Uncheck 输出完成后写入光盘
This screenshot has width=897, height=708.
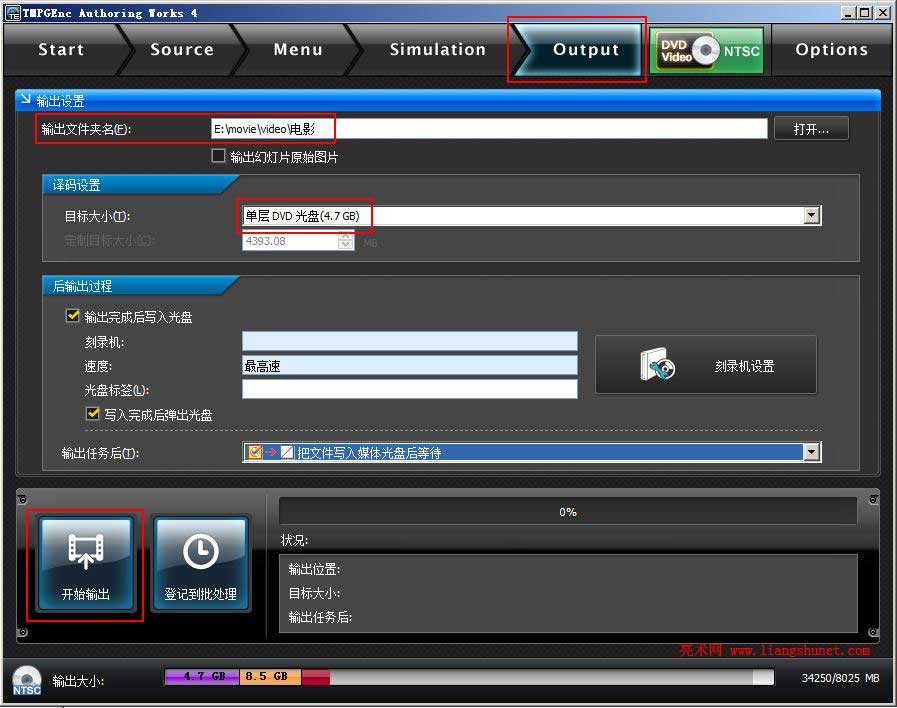point(73,316)
